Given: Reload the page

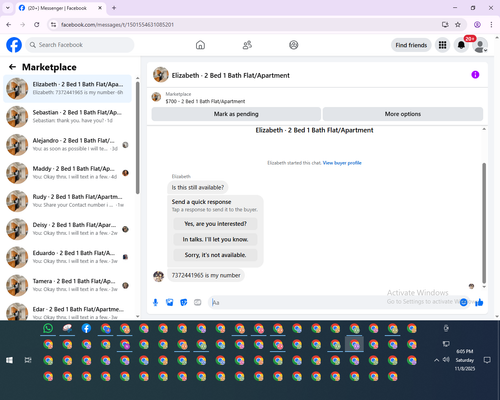Looking at the screenshot, I should click(37, 24).
